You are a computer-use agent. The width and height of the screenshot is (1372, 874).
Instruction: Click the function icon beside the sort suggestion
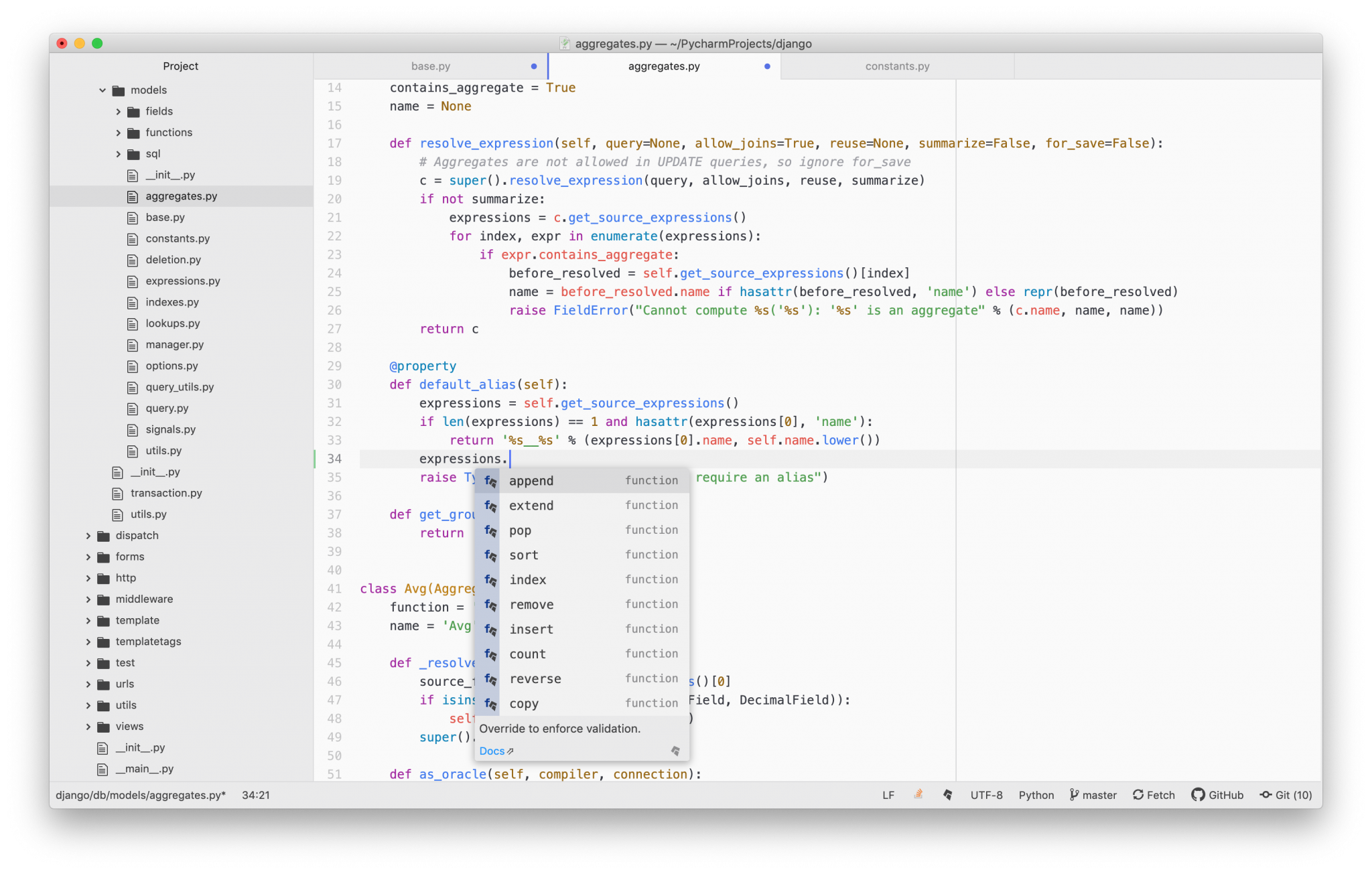[x=490, y=555]
